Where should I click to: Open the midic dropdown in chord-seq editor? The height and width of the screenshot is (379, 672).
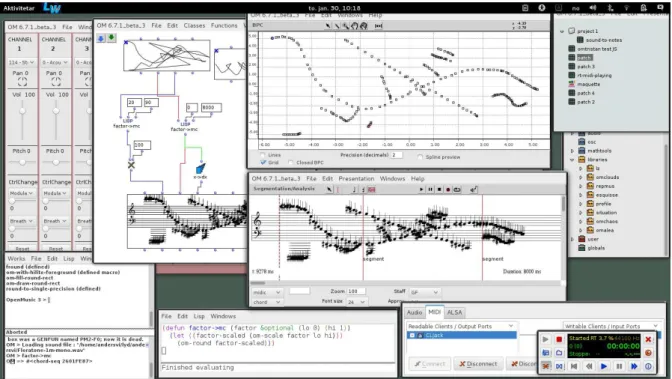(267, 292)
